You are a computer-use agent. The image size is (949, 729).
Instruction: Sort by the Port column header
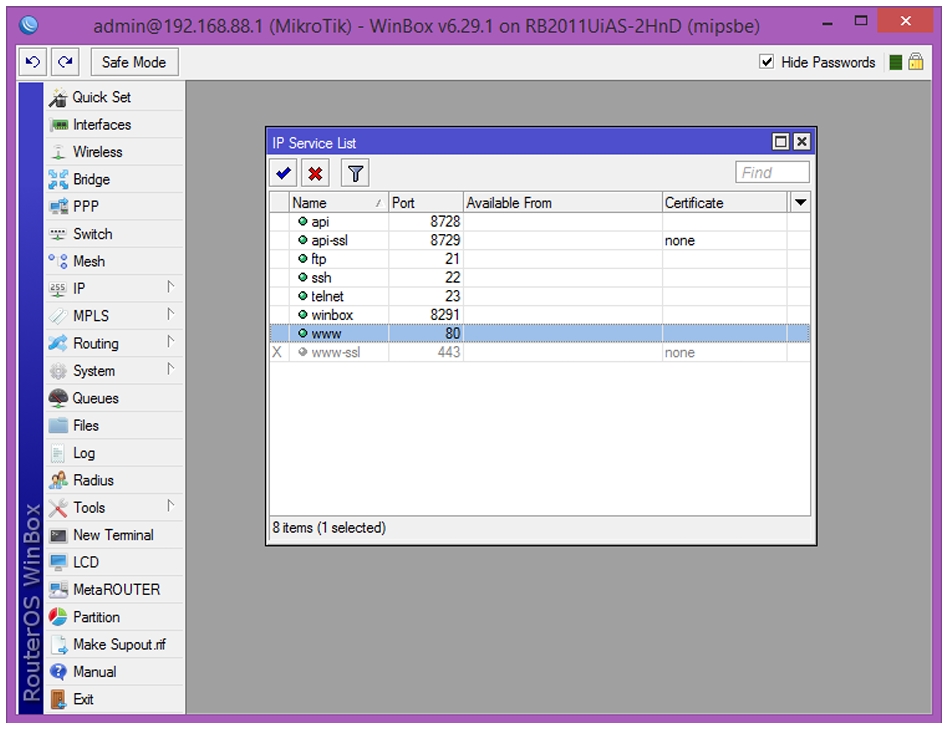[x=425, y=203]
